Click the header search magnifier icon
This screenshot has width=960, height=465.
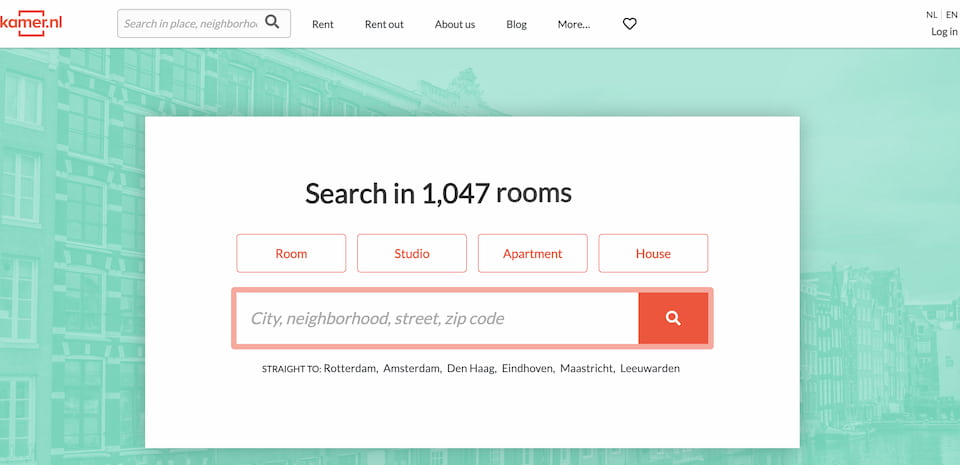coord(272,23)
